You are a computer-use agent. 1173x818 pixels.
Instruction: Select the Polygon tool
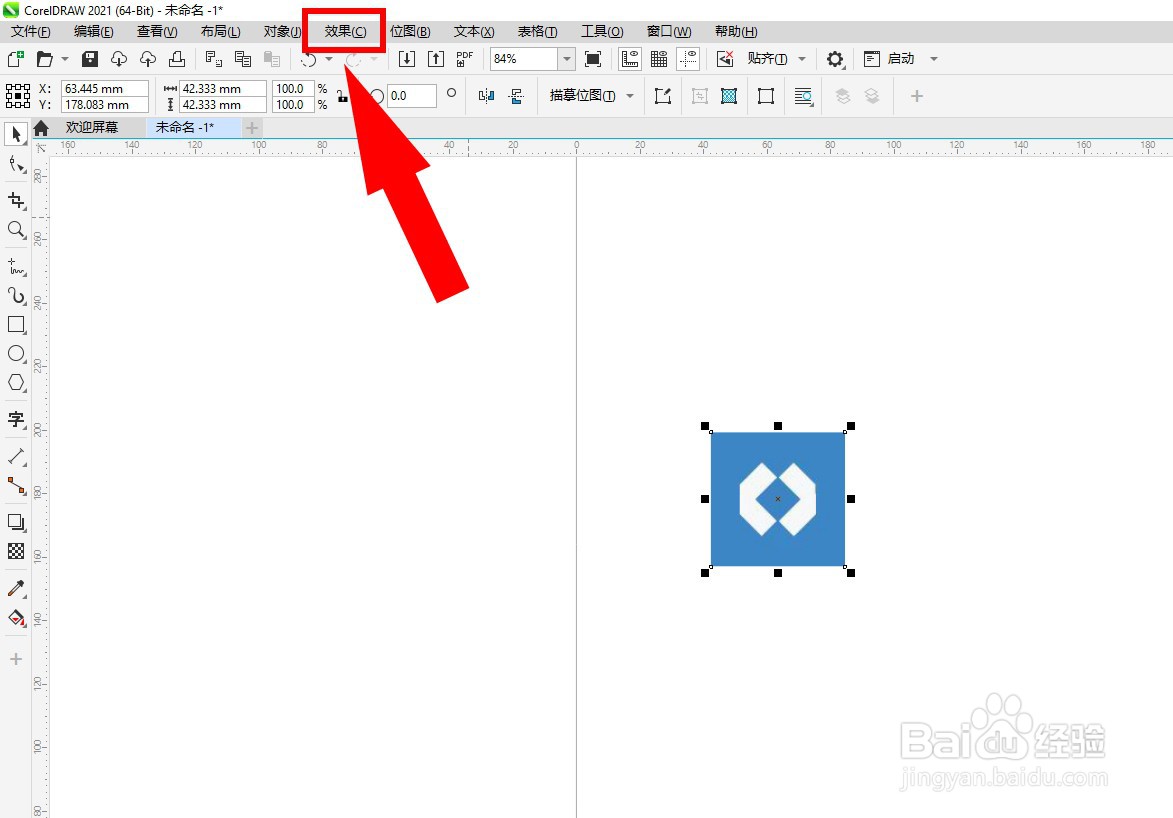point(16,382)
